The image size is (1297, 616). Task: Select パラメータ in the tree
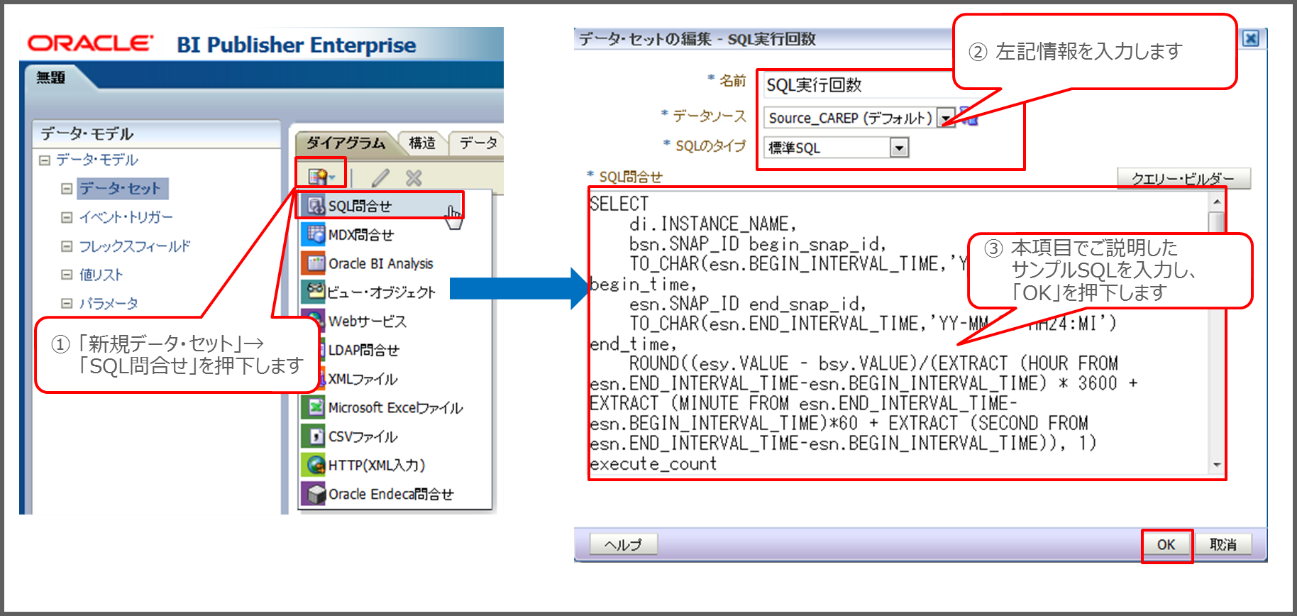point(108,303)
